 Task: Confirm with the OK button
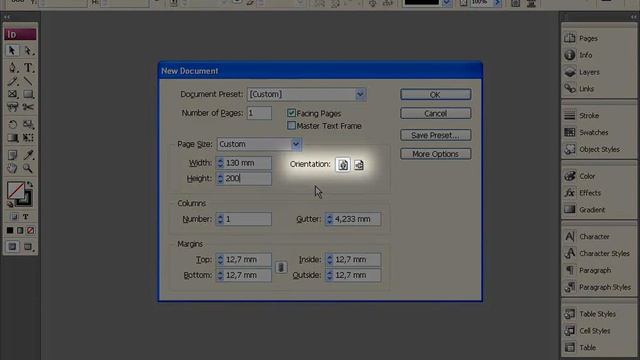(x=436, y=95)
